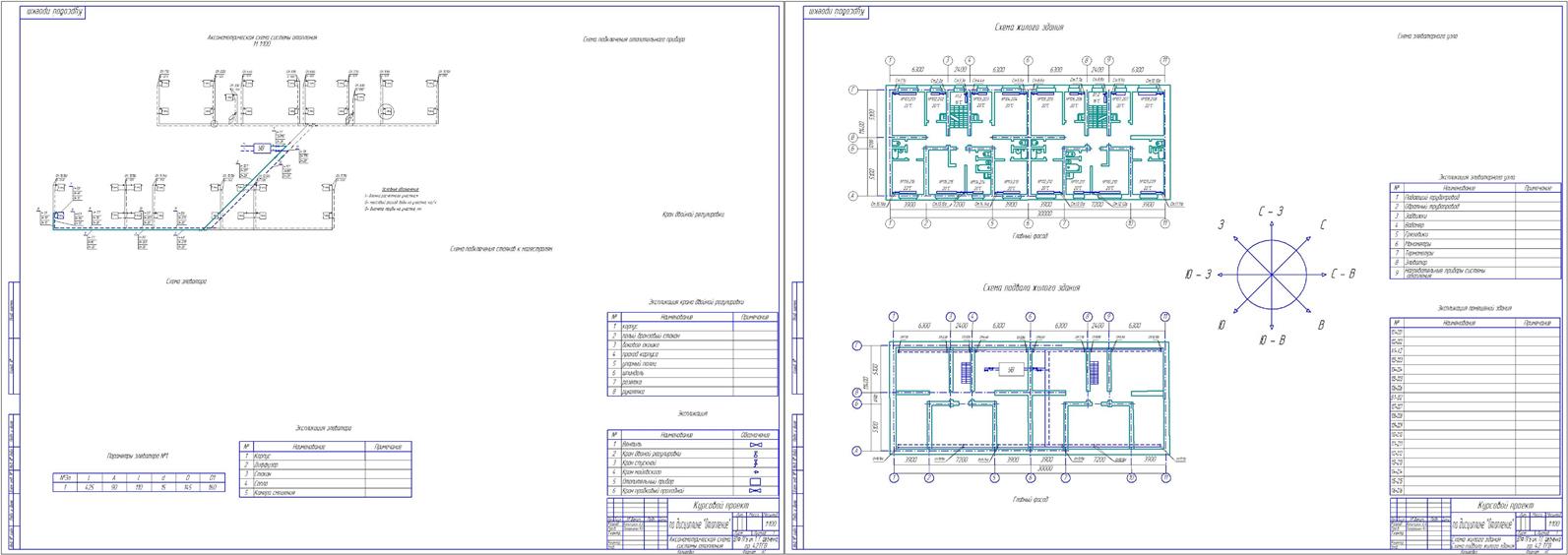1568x555 pixels.
Task: Click the row "Подающий трубопровод"
Action: tap(1476, 196)
